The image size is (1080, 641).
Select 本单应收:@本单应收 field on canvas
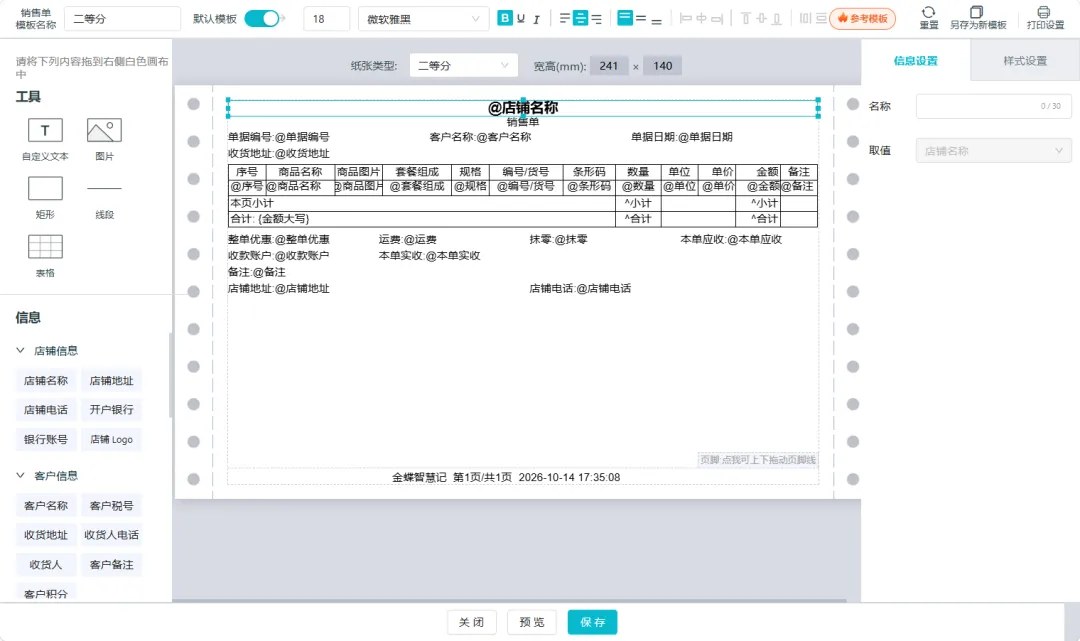point(731,239)
